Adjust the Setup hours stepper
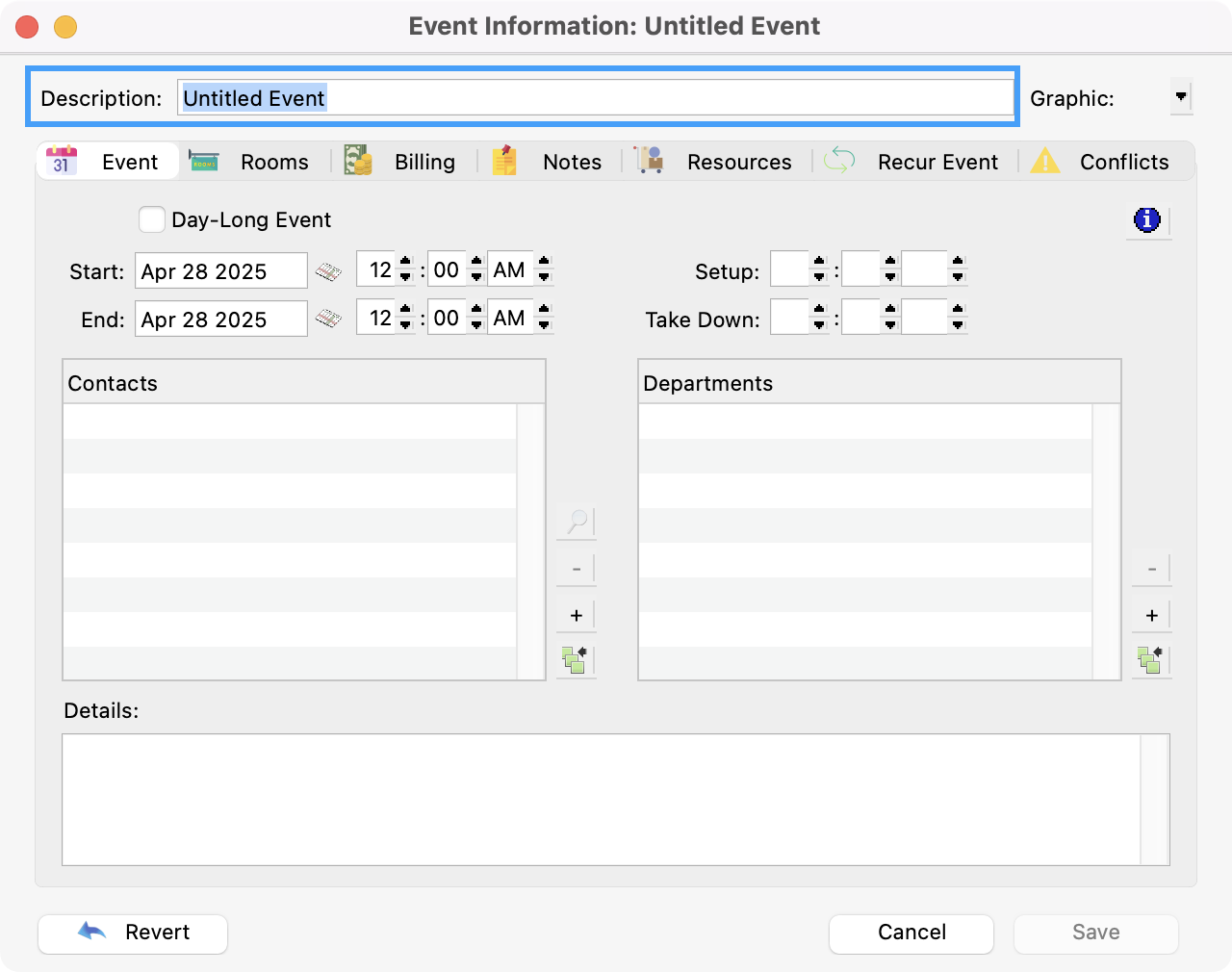Image resolution: width=1232 pixels, height=972 pixels. point(819,270)
